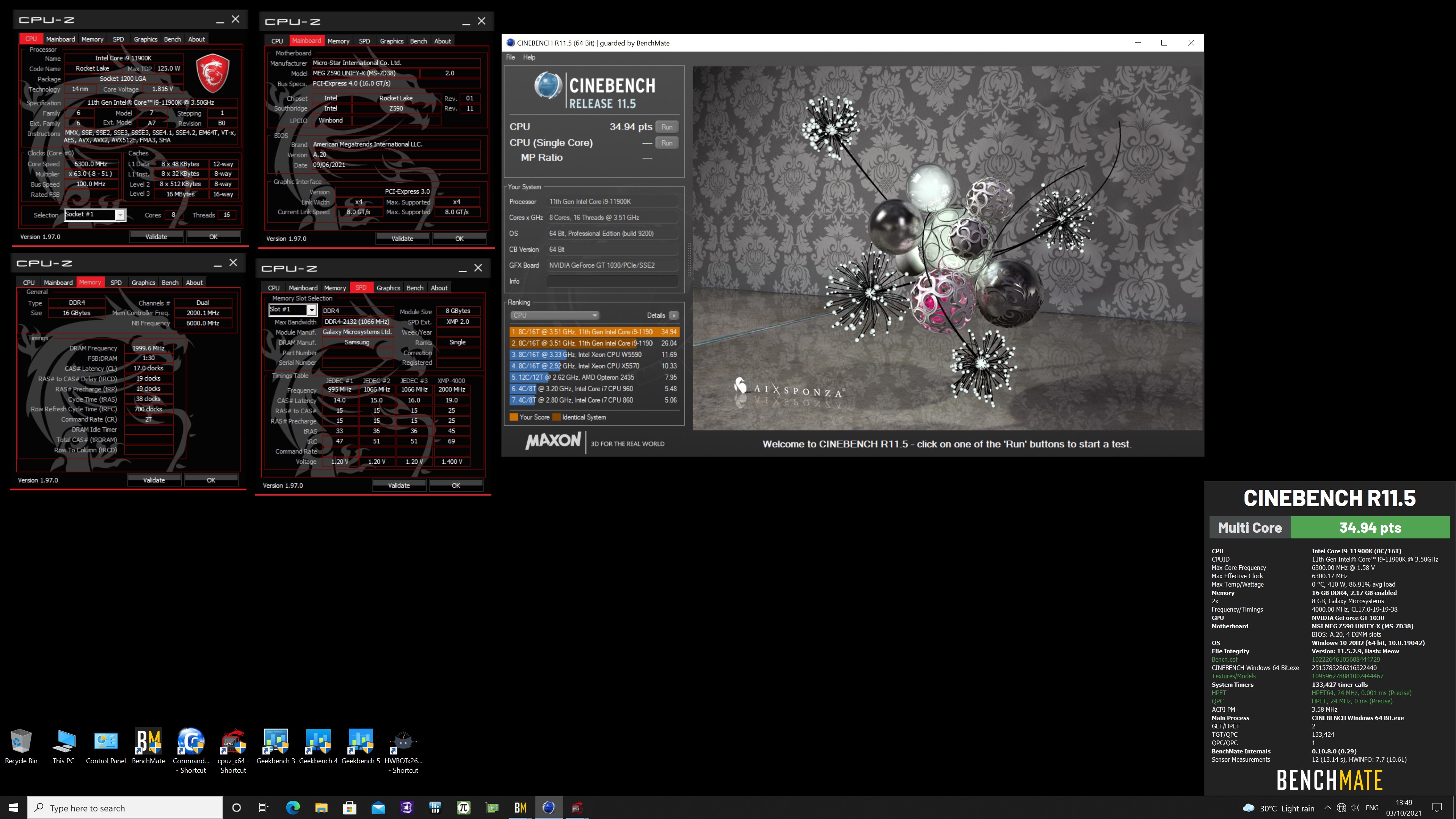Launch BenchMate desktop shortcut
Image resolution: width=1456 pixels, height=819 pixels.
[x=148, y=747]
